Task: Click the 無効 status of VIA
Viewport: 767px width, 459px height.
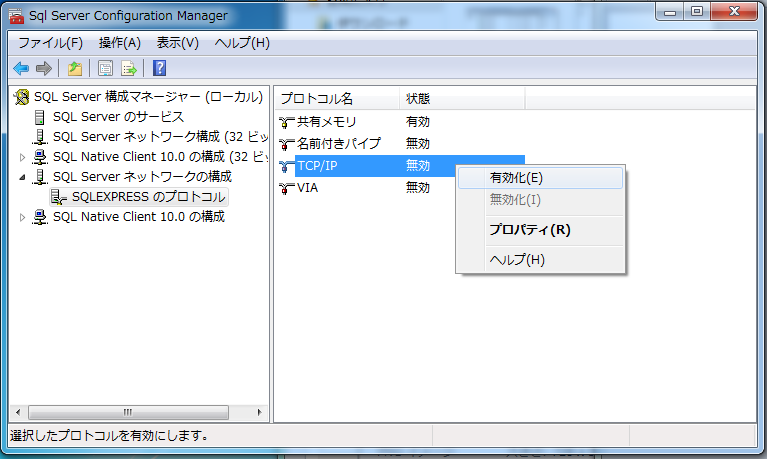Action: [418, 188]
